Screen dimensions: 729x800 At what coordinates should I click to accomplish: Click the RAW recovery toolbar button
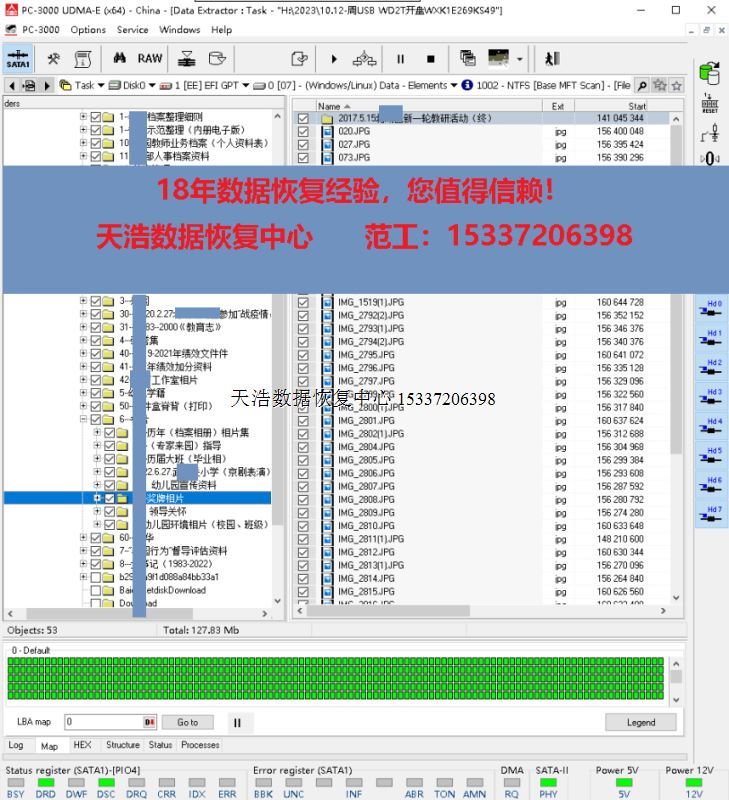click(x=150, y=58)
